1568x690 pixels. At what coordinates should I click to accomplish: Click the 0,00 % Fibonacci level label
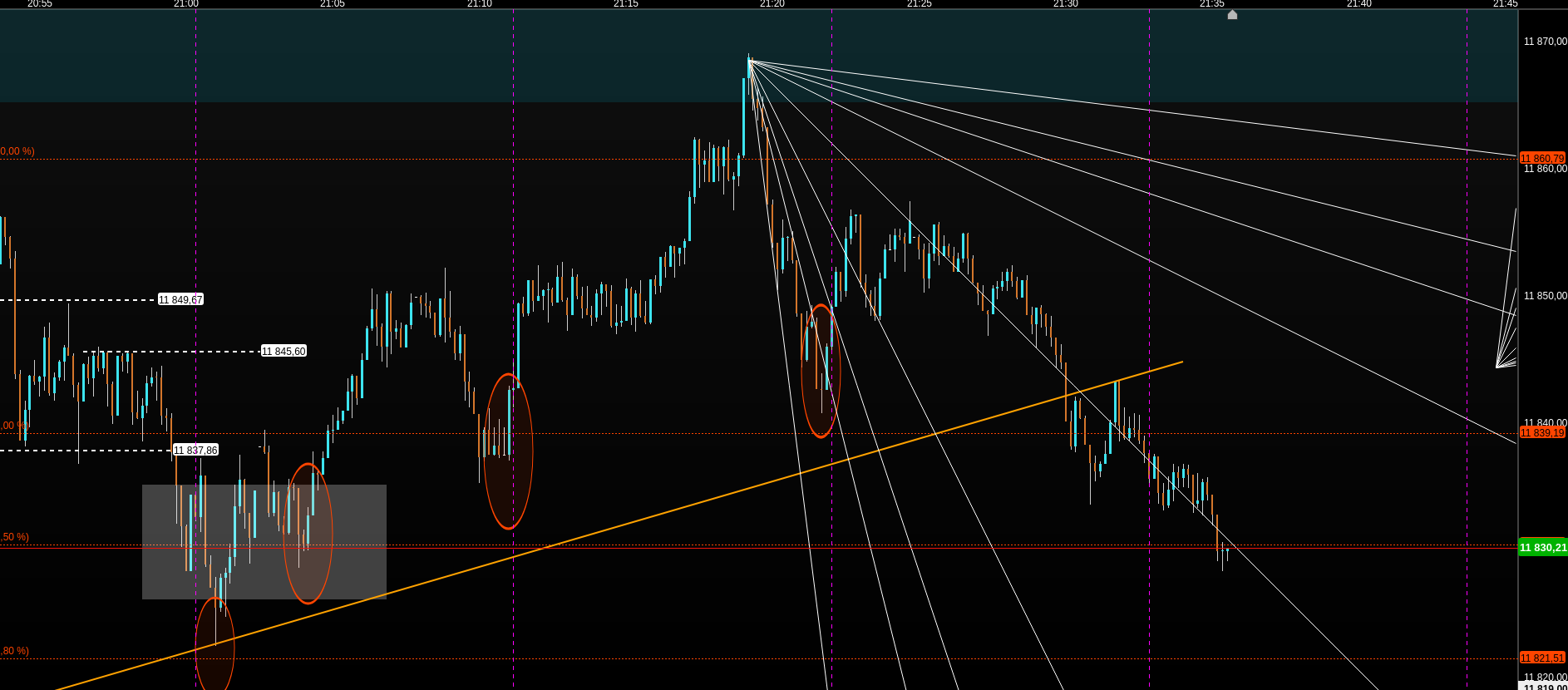pyautogui.click(x=17, y=151)
